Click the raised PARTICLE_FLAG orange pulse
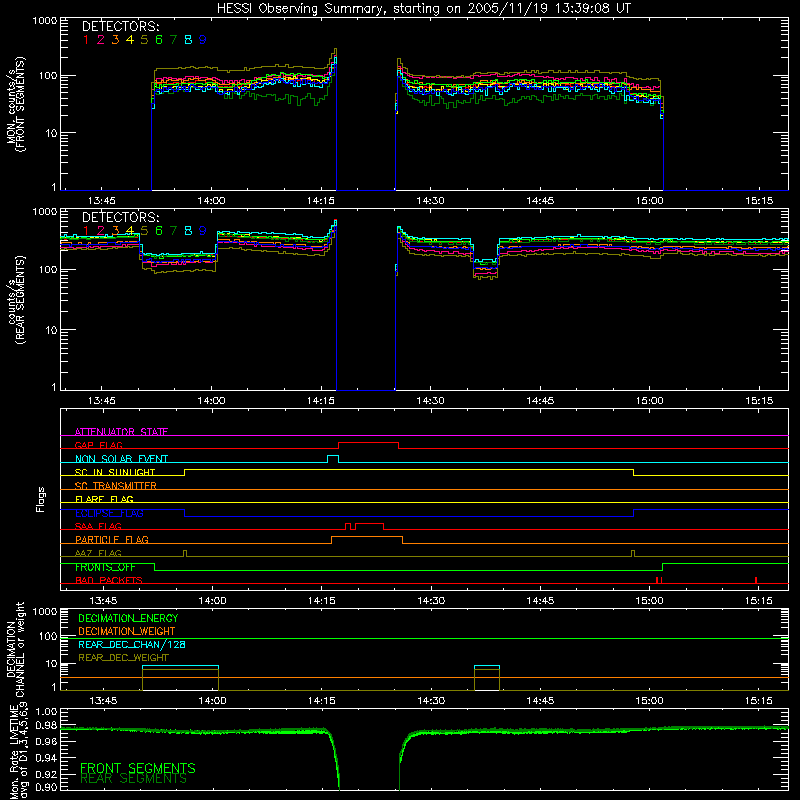 [367, 537]
